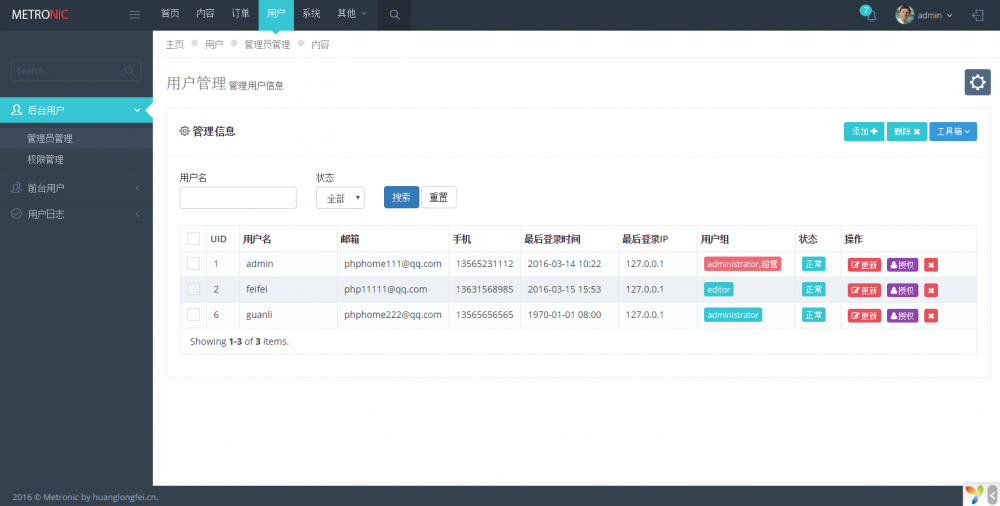This screenshot has width=1000, height=506.
Task: Open the 内容 top menu
Action: click(205, 14)
